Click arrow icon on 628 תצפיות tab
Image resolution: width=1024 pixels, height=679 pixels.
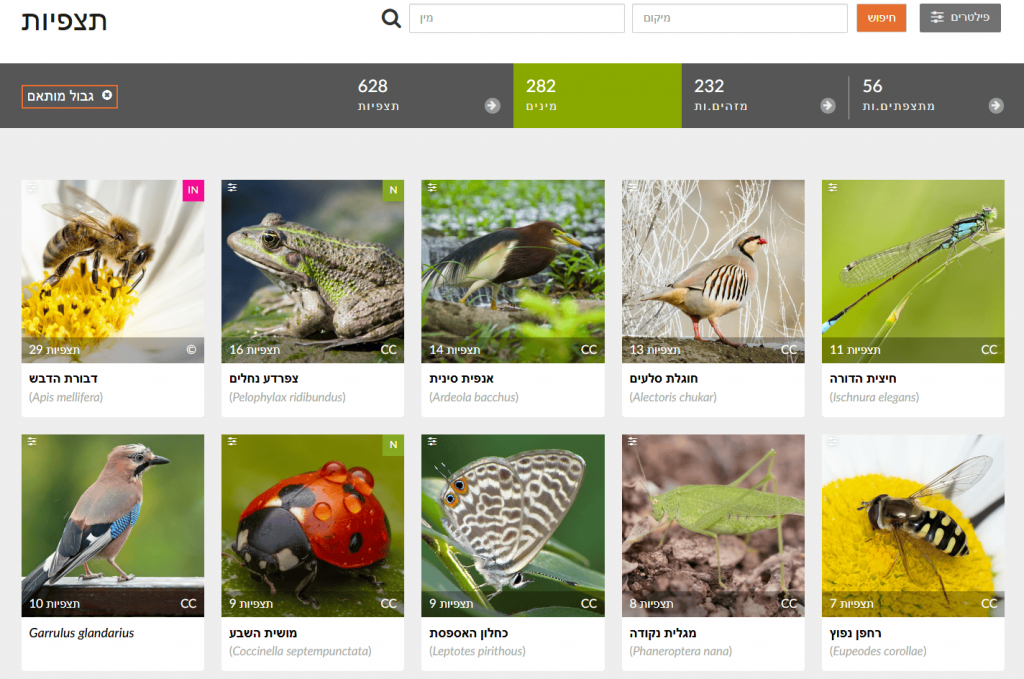click(x=492, y=106)
